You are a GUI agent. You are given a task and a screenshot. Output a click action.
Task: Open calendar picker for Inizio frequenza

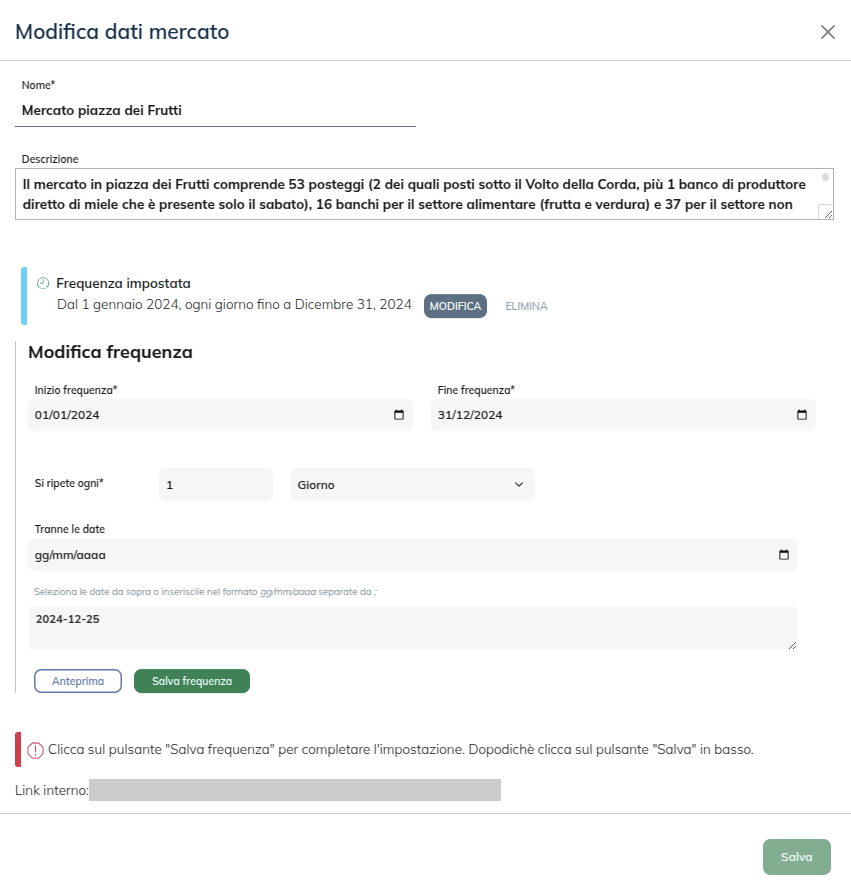pos(399,415)
